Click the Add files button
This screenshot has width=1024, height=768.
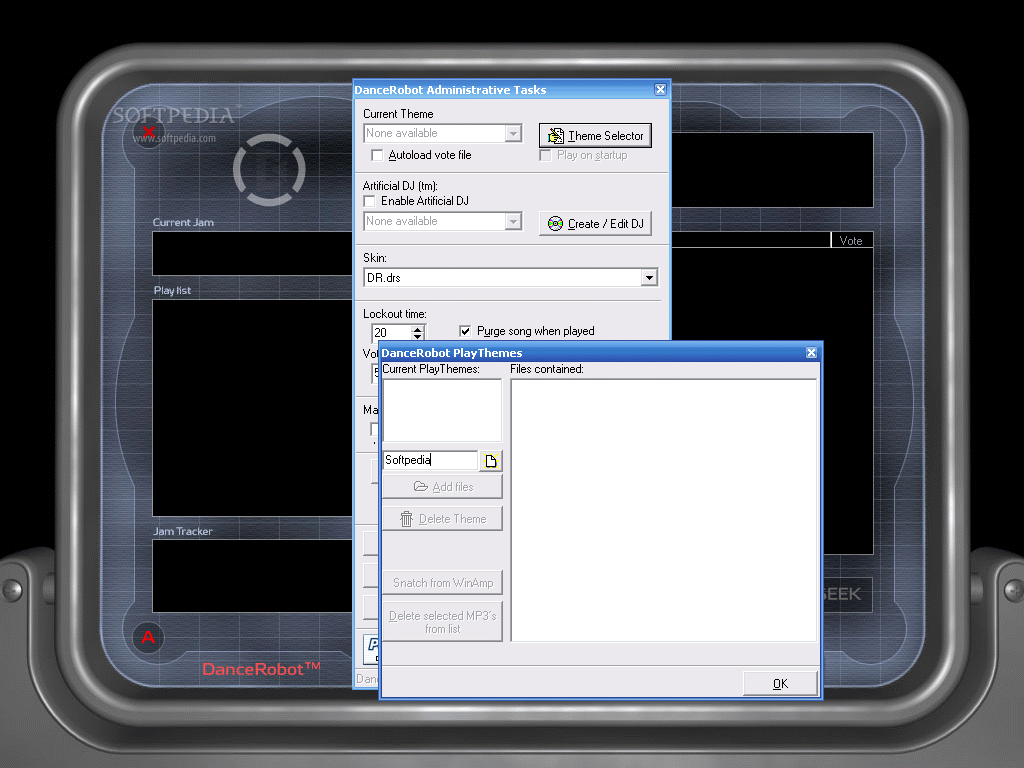point(442,487)
